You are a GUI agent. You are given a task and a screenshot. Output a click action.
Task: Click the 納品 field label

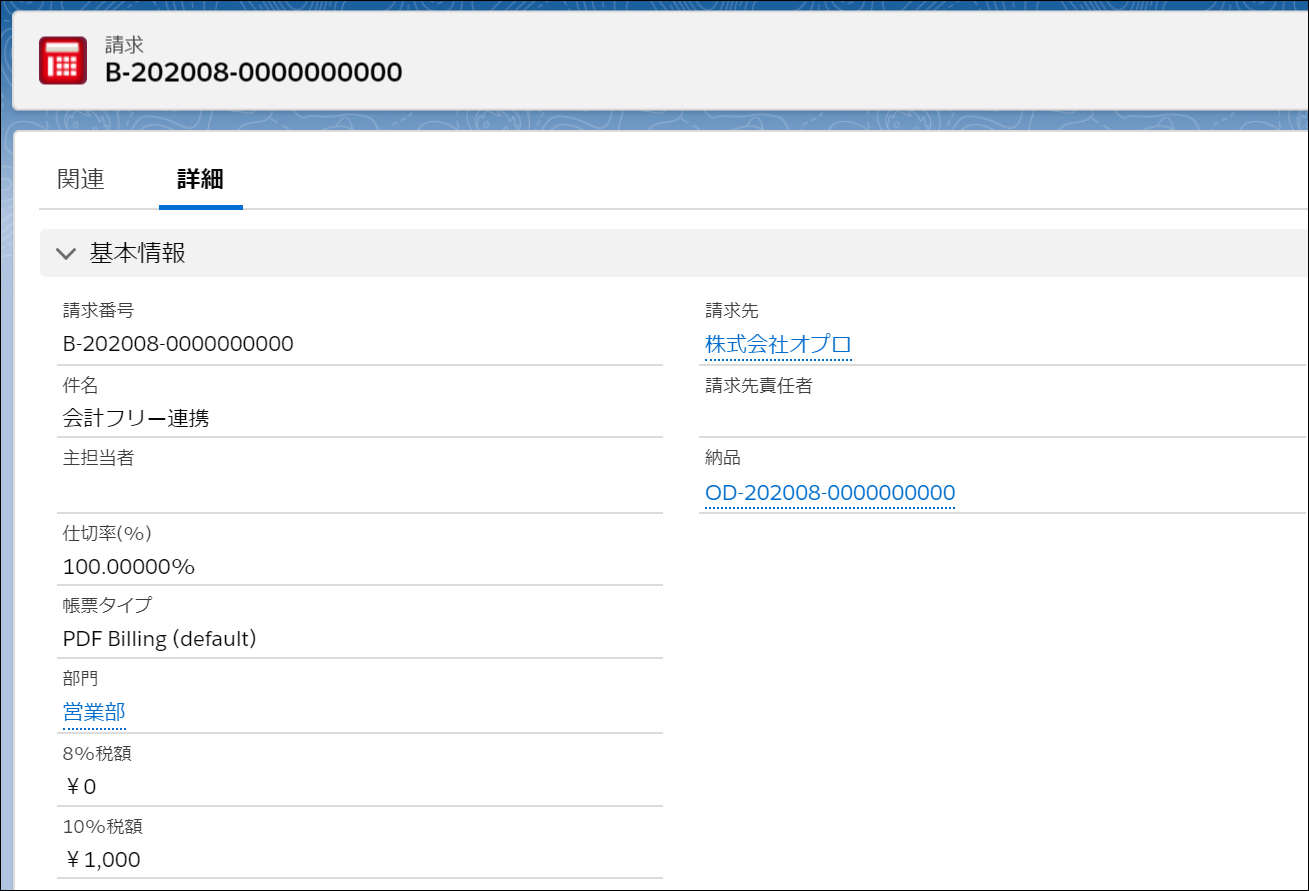[723, 459]
